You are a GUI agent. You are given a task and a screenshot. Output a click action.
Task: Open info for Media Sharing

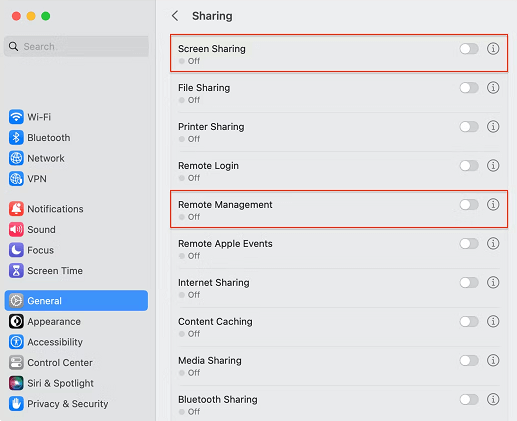coord(493,361)
